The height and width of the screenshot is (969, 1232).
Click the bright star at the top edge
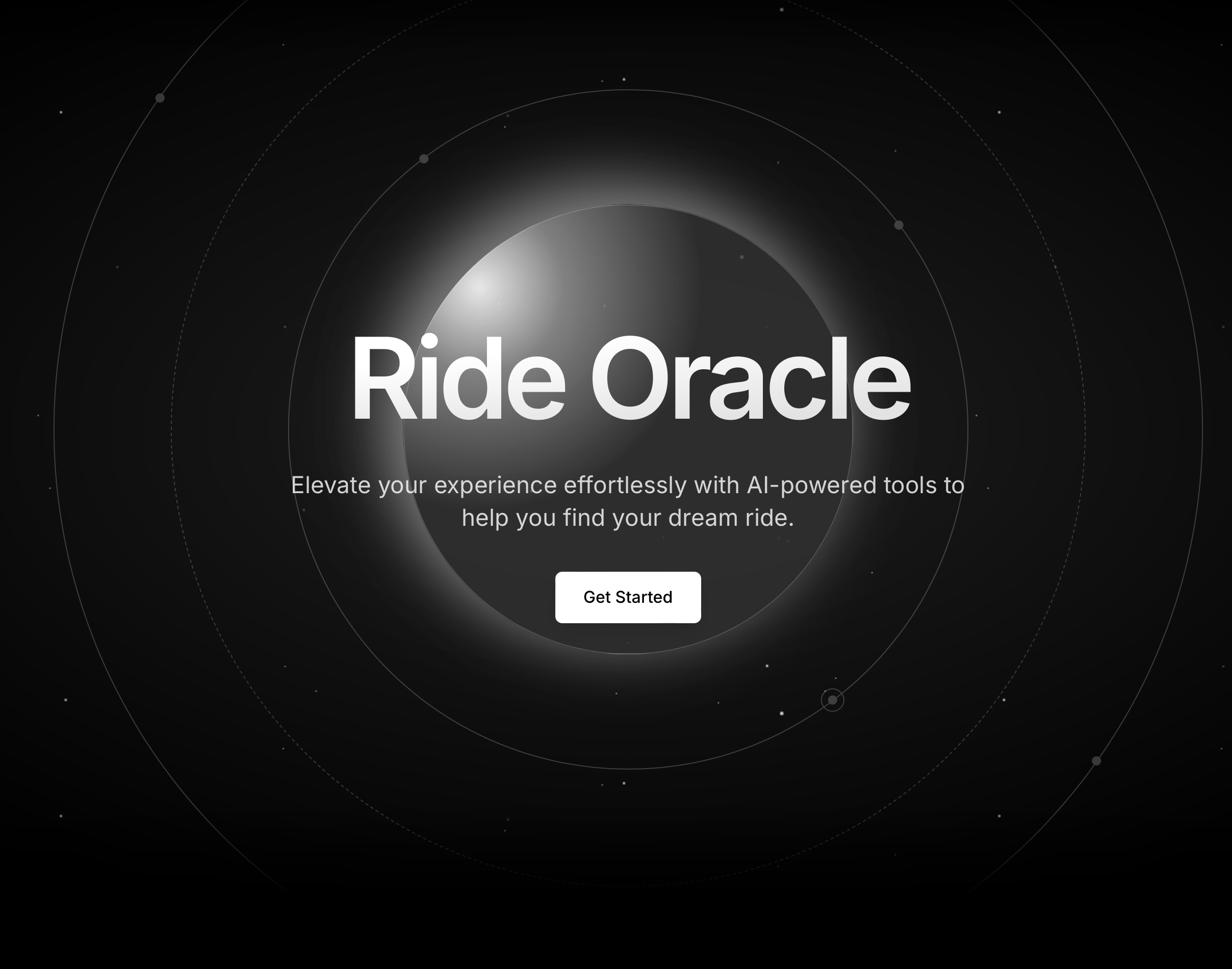(782, 10)
